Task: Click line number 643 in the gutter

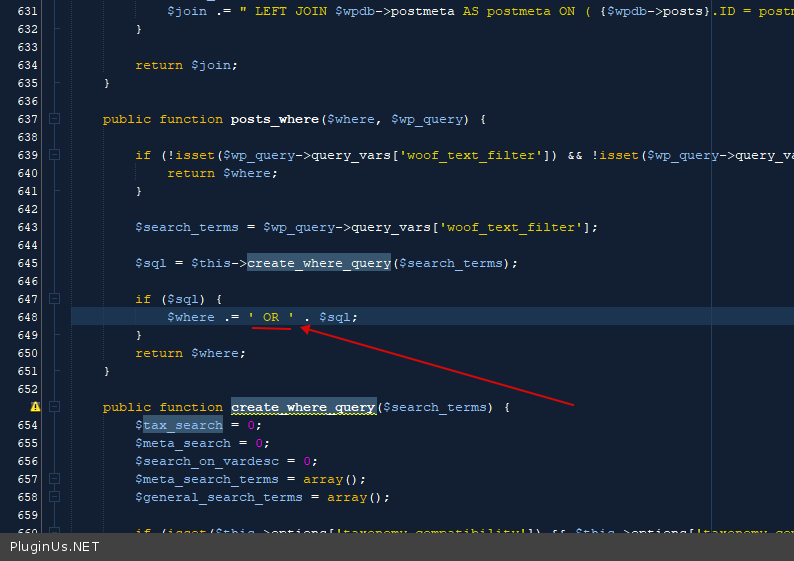Action: point(28,227)
